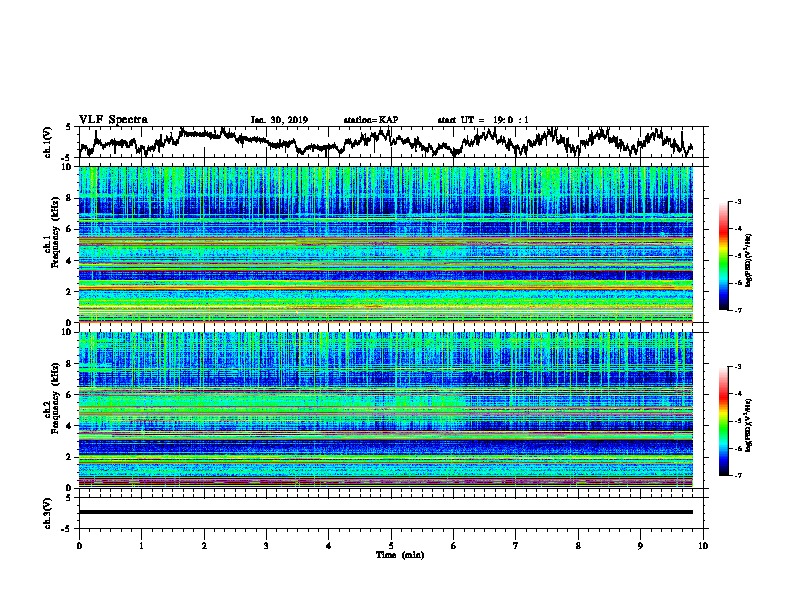
Task: Click the "2" kHz tick on ch.2 spectrogram
Action: (x=71, y=457)
